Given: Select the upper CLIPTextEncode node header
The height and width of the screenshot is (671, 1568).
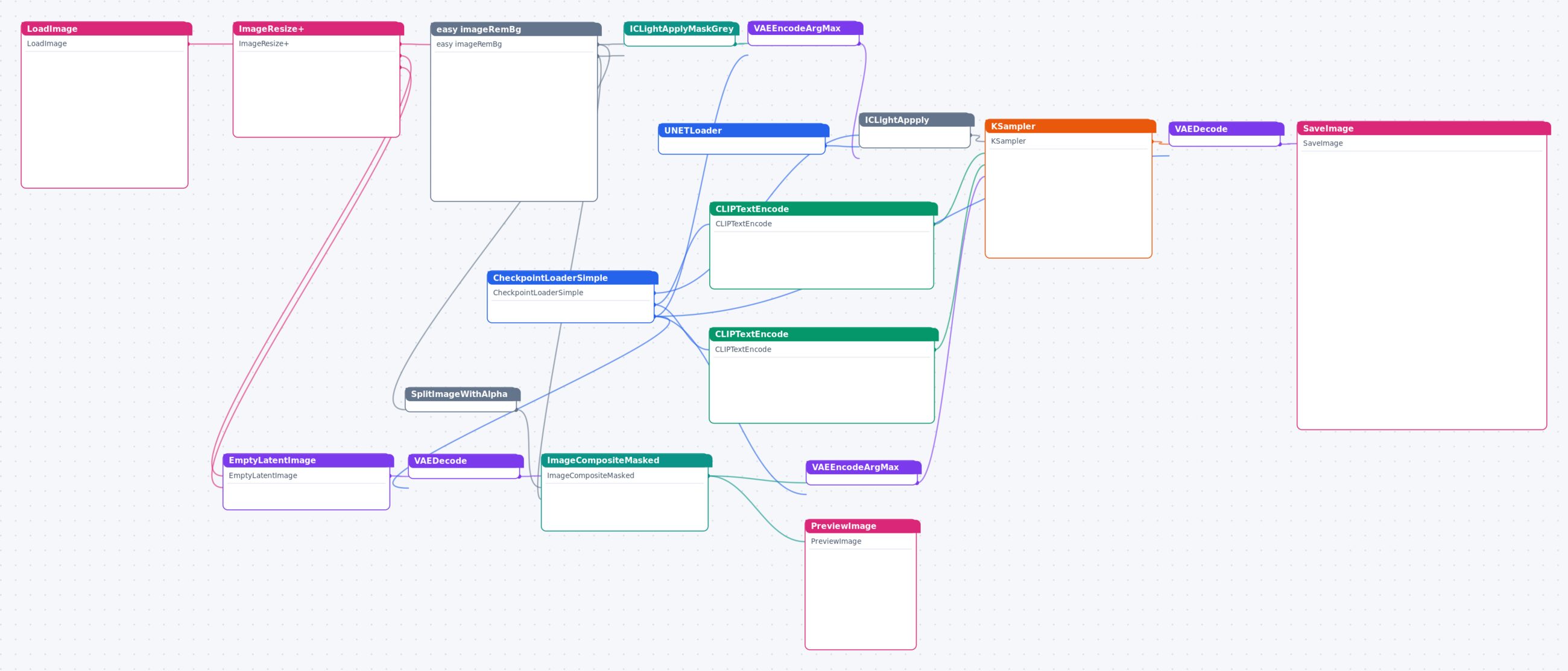Looking at the screenshot, I should 824,209.
